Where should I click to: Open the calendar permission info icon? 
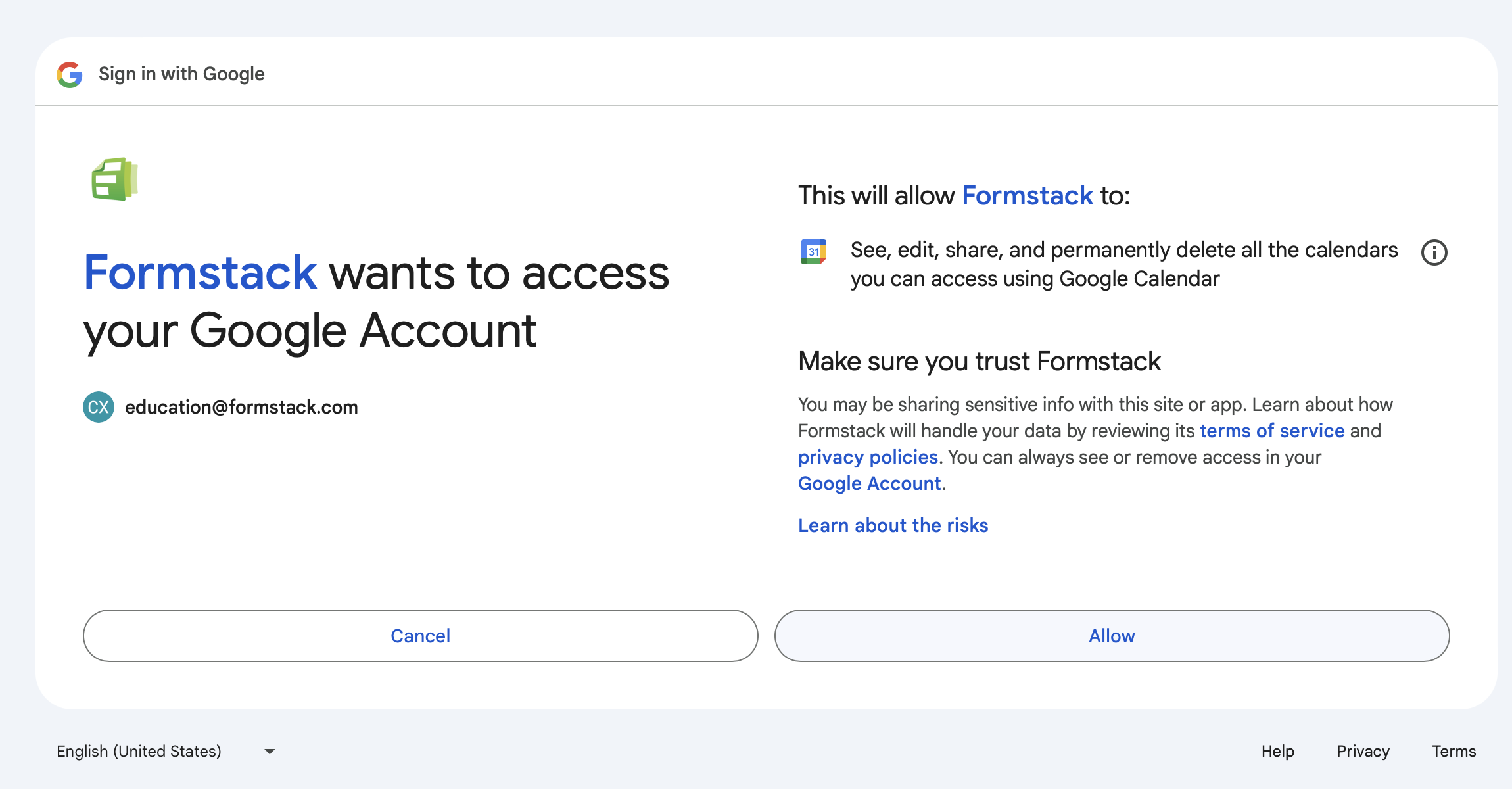[x=1434, y=252]
